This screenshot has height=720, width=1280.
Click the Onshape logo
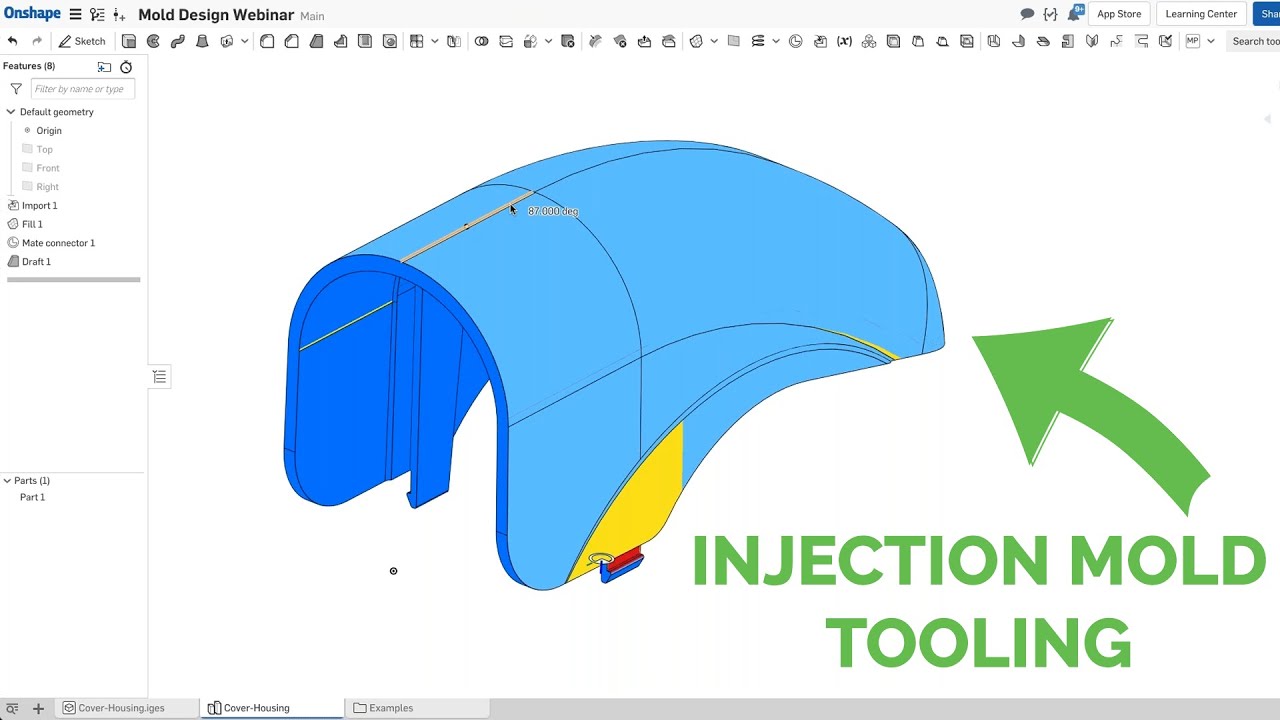(32, 14)
